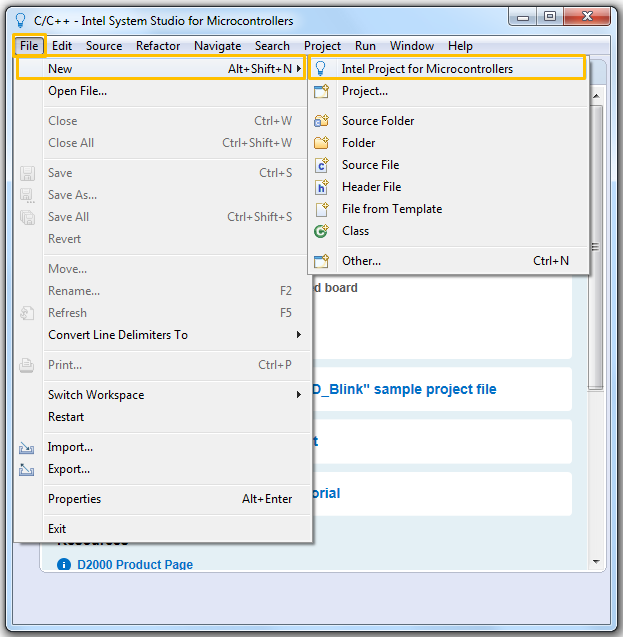Select Exit in File menu
The width and height of the screenshot is (623, 637).
tap(162, 529)
